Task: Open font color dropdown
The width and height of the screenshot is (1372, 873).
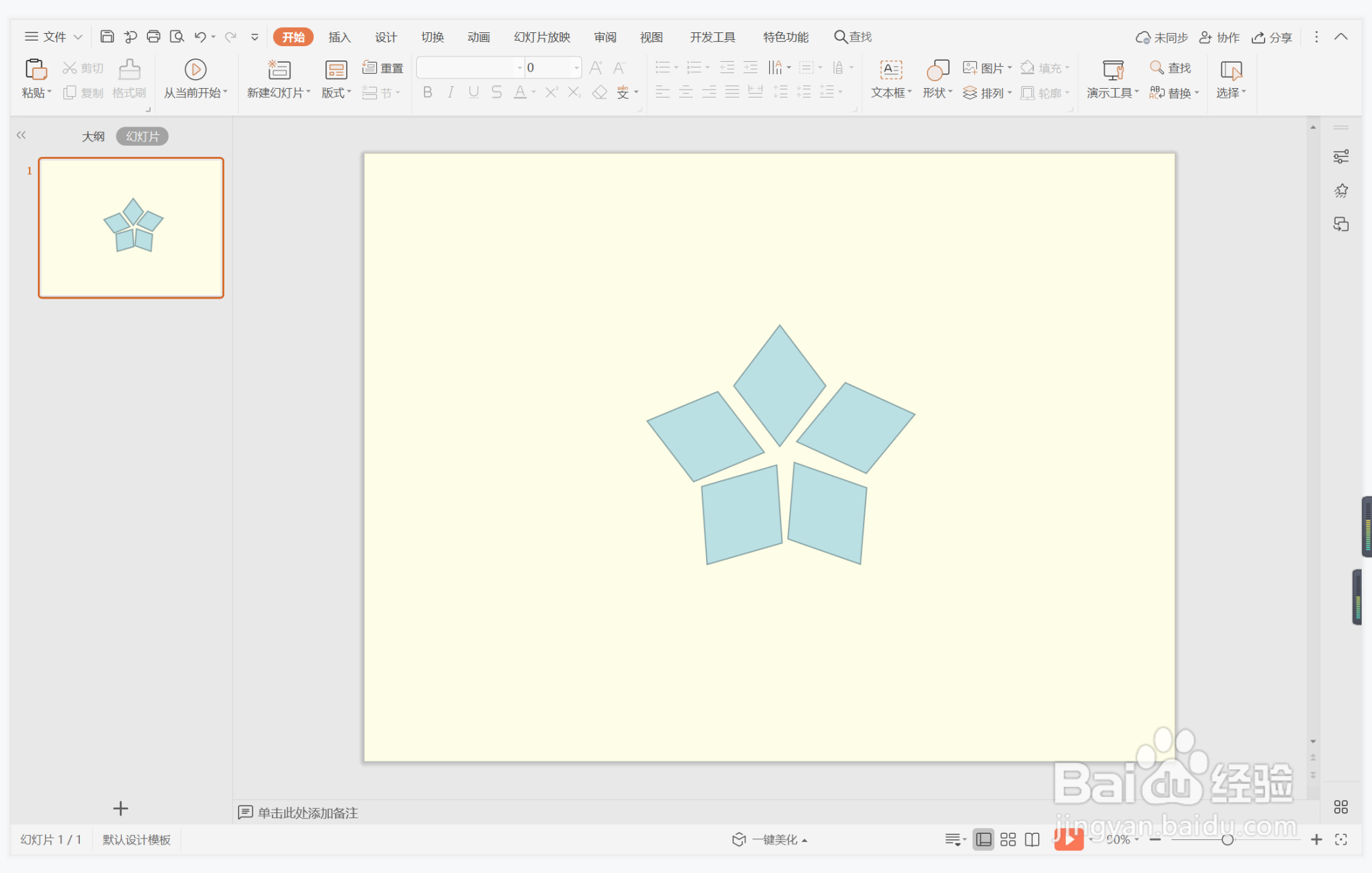Action: click(534, 92)
